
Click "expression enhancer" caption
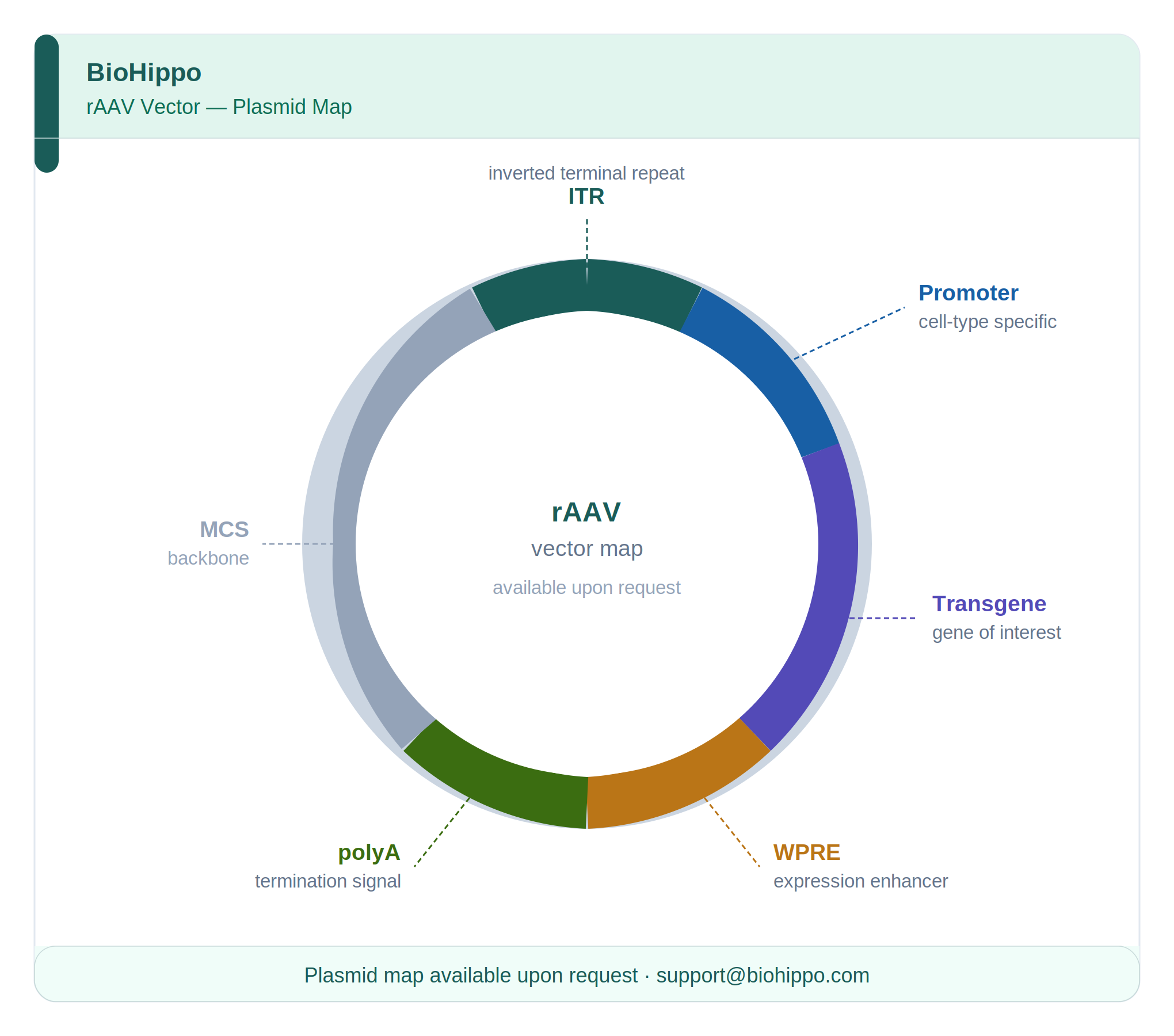tap(860, 881)
